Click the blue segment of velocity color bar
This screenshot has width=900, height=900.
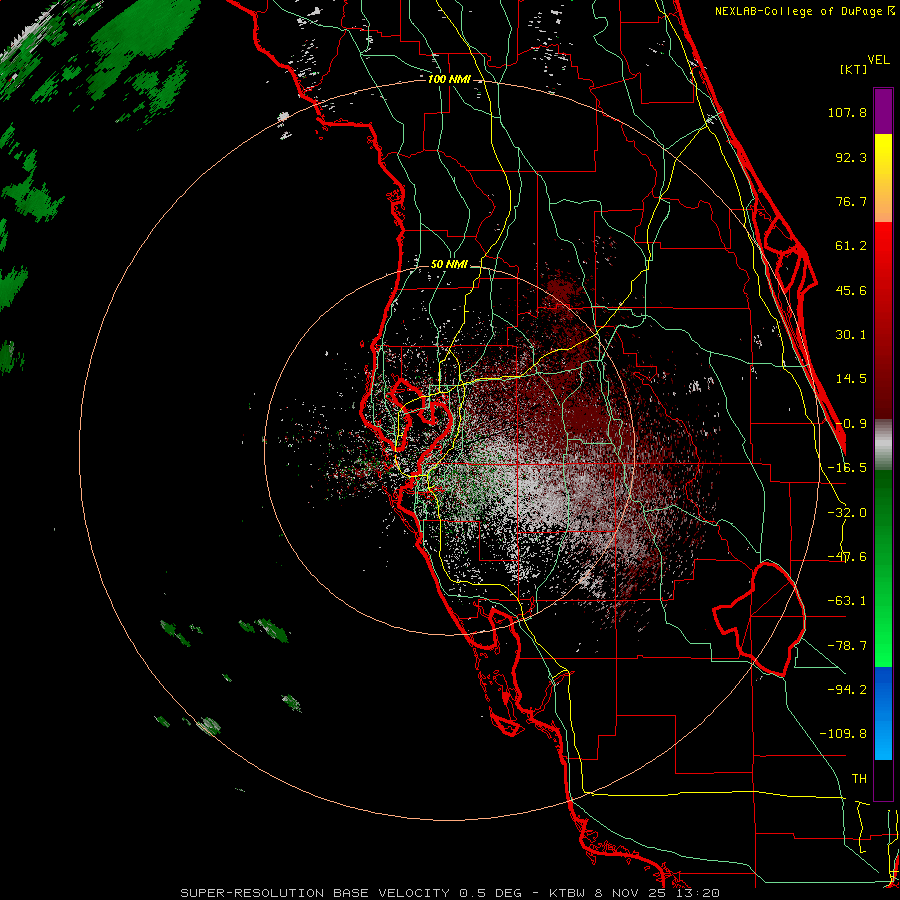[883, 713]
